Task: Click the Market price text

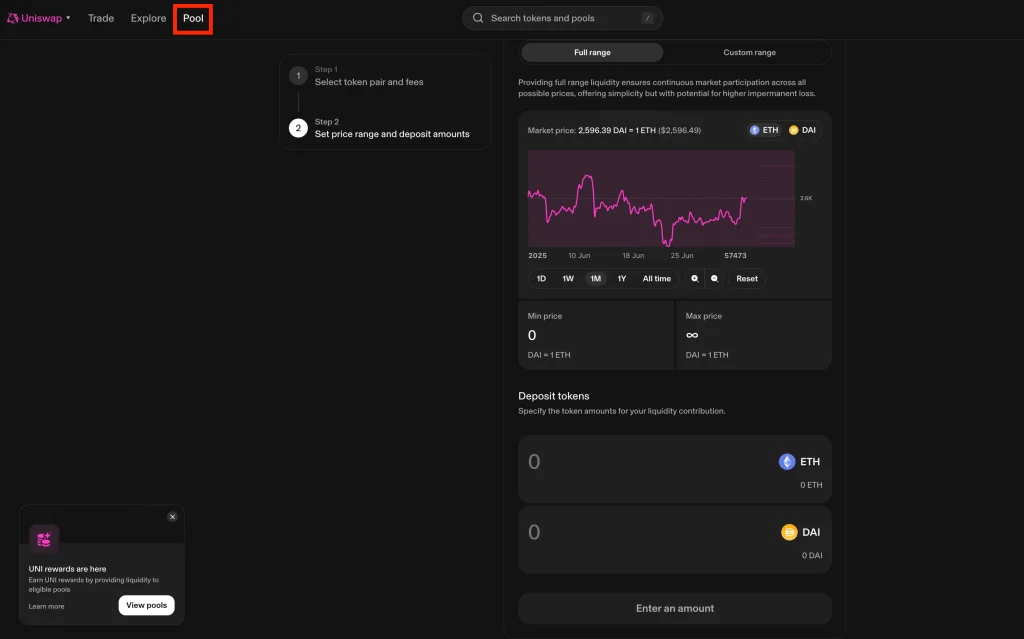Action: 614,131
